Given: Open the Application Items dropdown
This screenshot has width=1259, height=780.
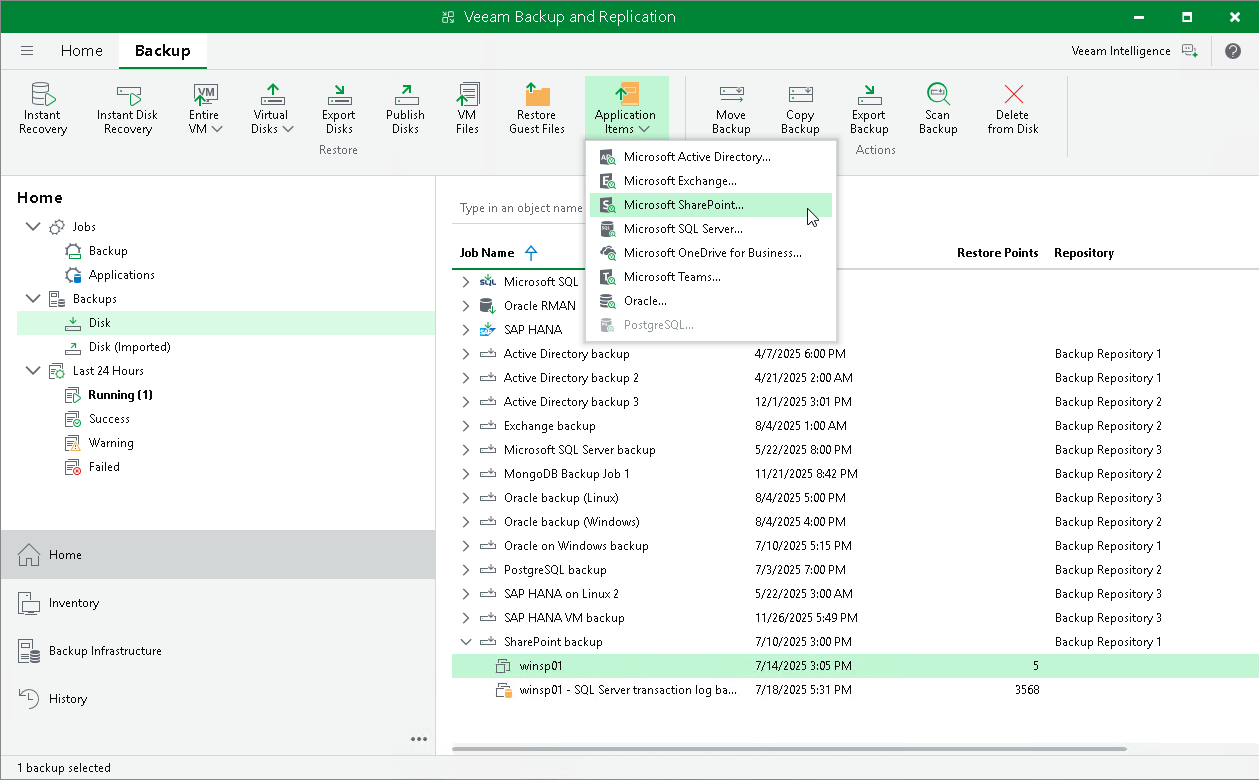Looking at the screenshot, I should 626,108.
